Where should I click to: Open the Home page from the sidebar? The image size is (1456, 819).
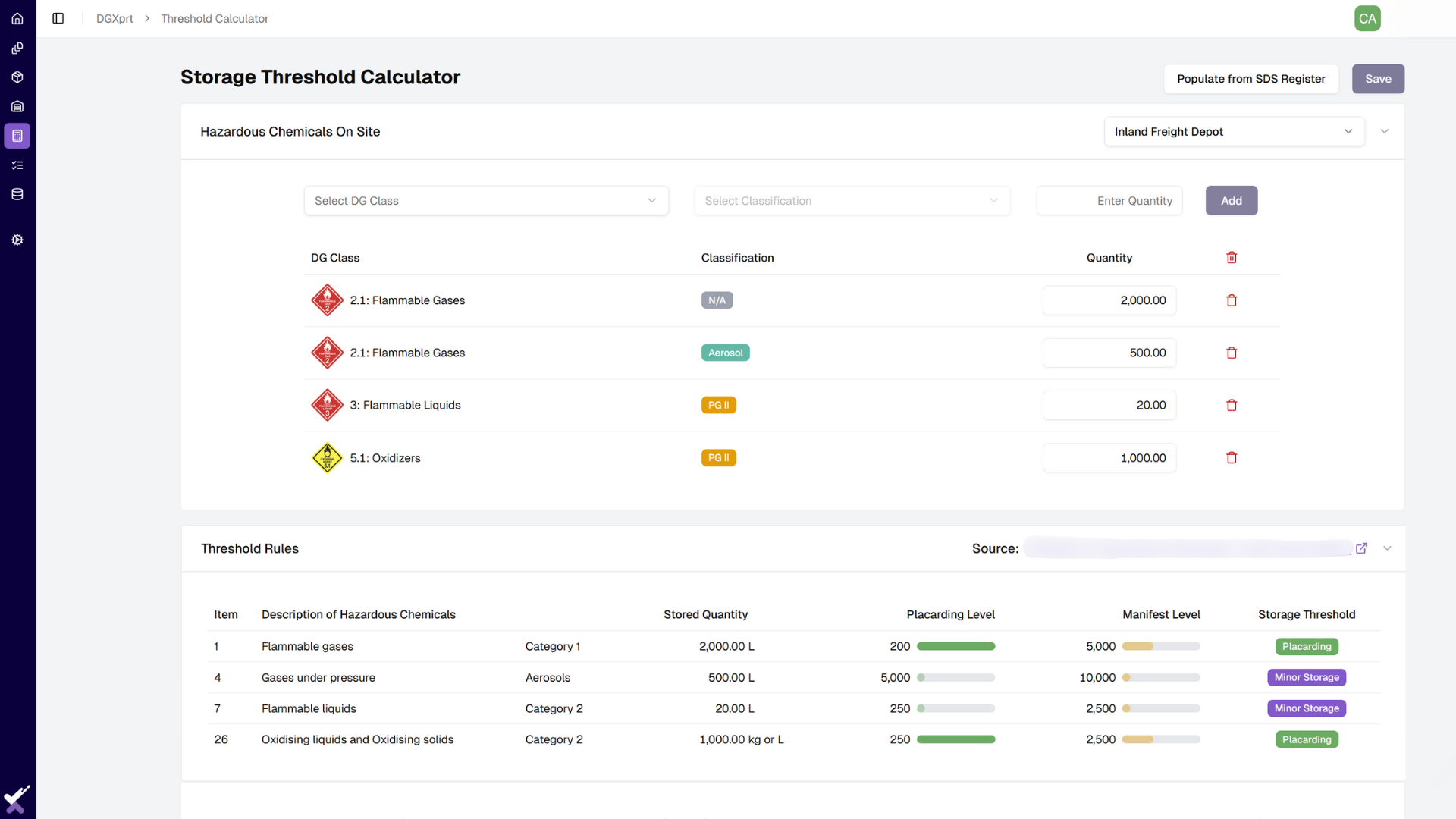[17, 18]
